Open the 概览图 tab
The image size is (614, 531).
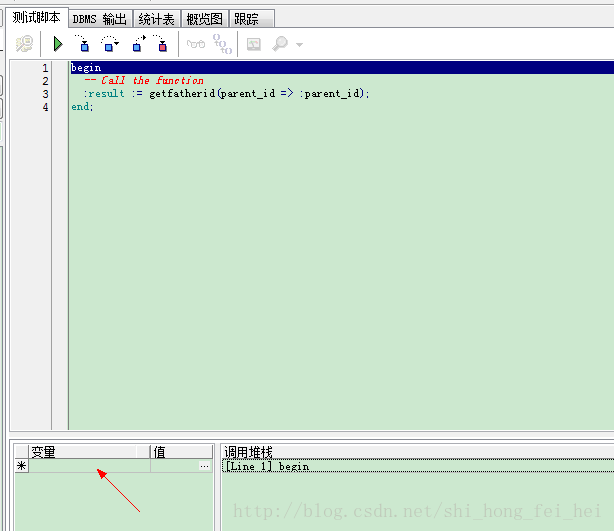(204, 19)
